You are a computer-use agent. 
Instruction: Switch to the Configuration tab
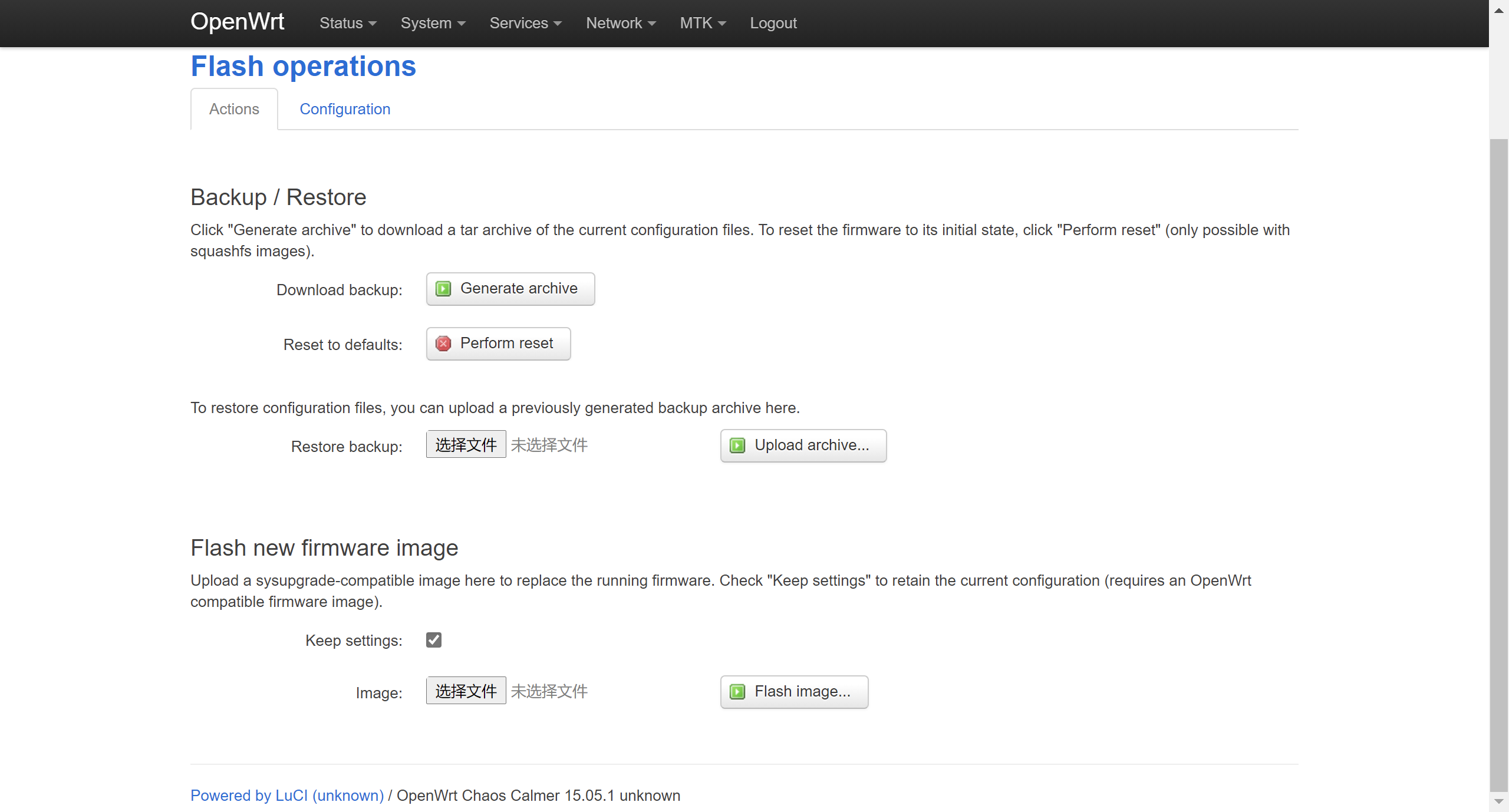(x=345, y=109)
